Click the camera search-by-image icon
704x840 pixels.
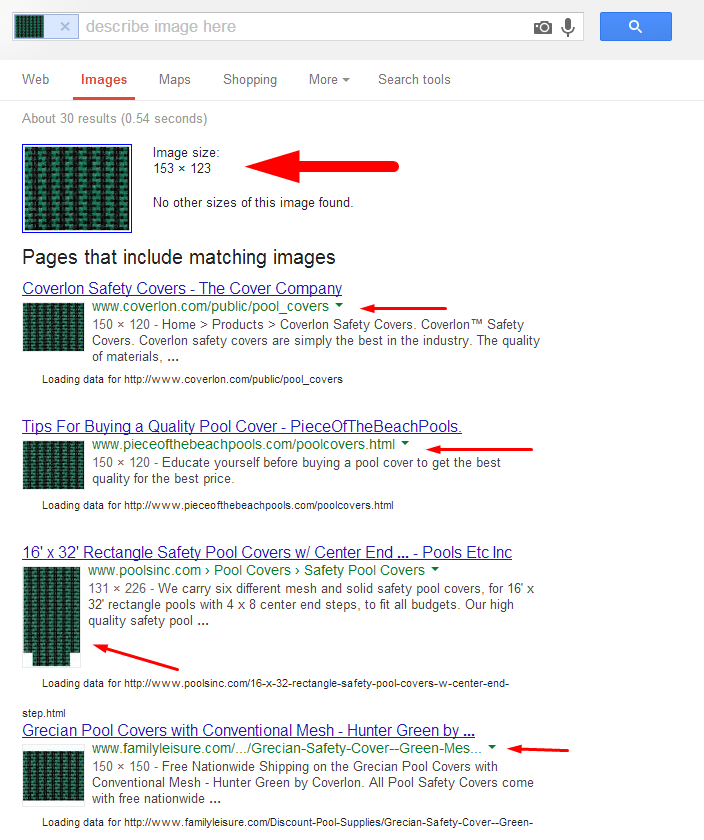tap(543, 27)
